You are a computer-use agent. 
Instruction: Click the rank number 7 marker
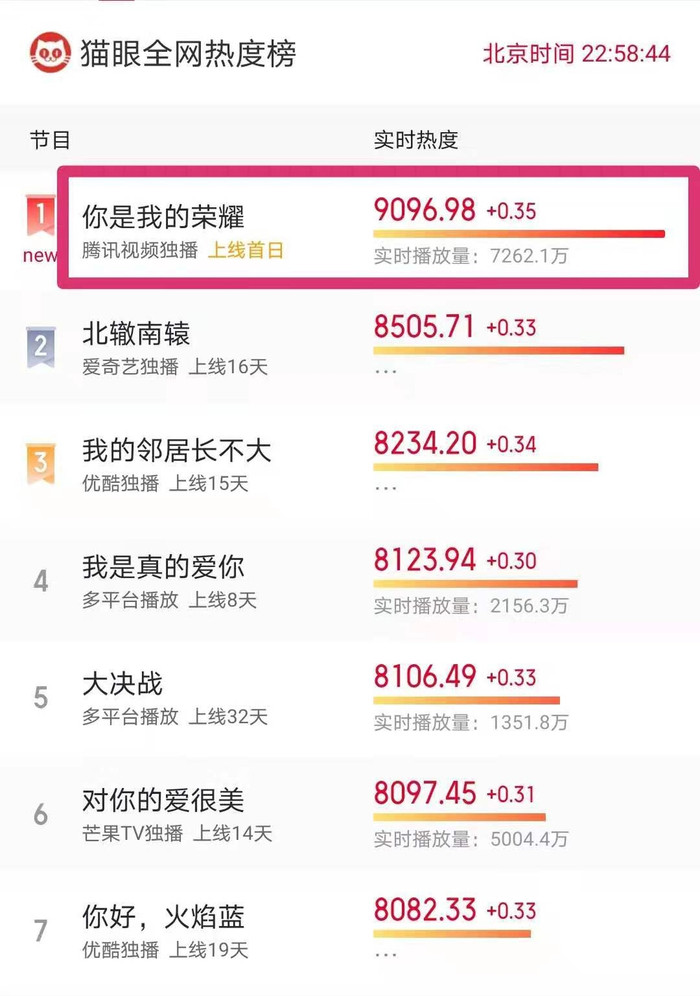tap(41, 931)
